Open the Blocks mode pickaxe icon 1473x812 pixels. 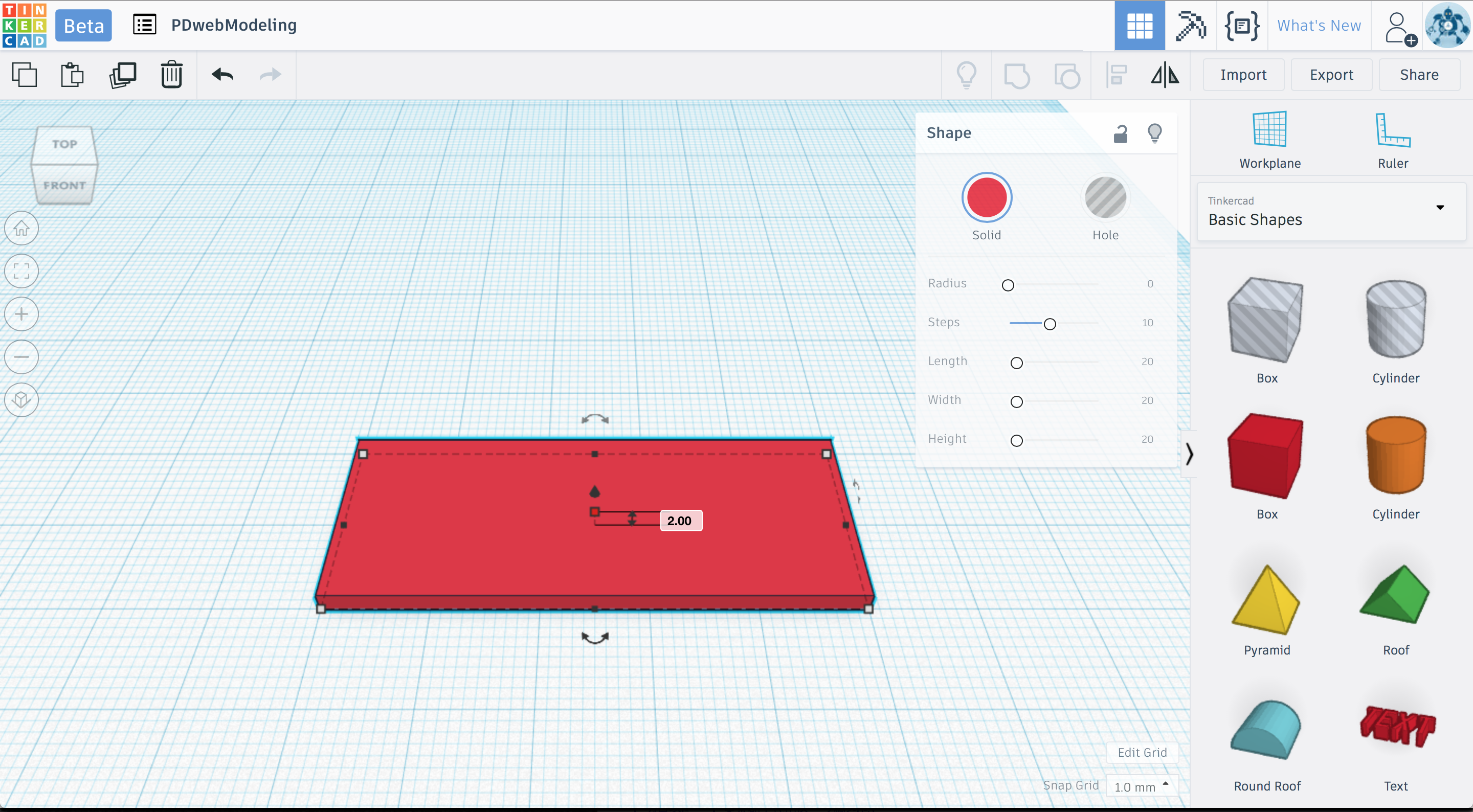(x=1191, y=26)
